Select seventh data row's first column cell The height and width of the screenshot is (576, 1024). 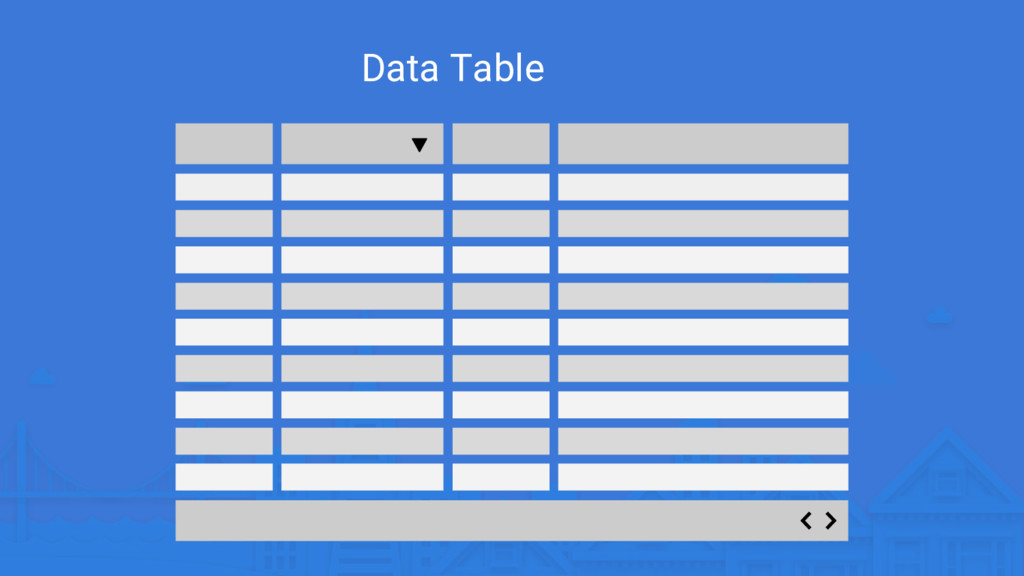pos(224,405)
